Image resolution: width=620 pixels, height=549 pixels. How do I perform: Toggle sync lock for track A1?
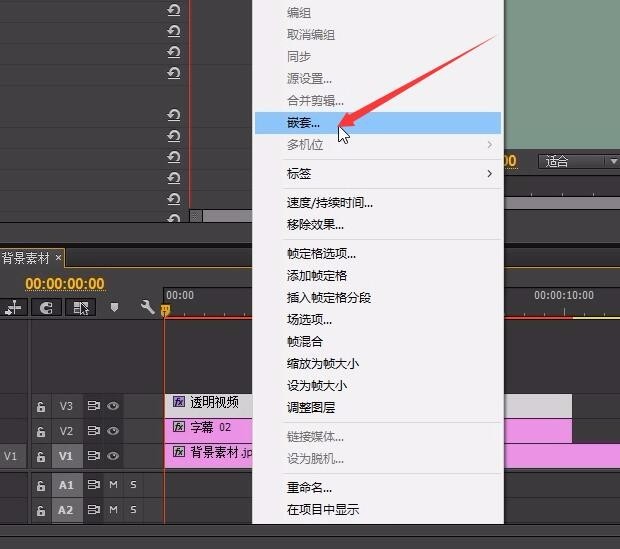[x=94, y=485]
